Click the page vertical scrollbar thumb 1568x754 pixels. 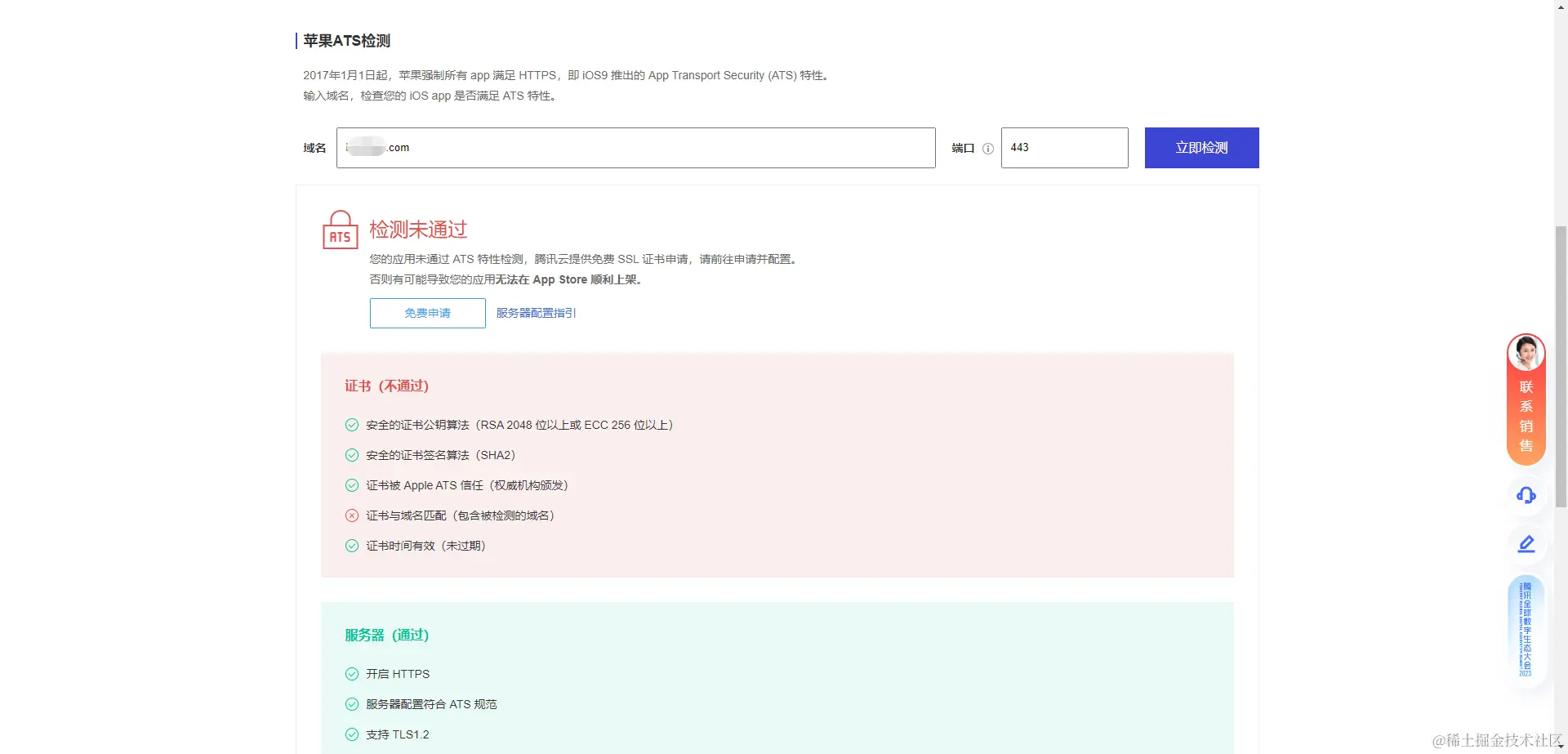tap(1561, 366)
